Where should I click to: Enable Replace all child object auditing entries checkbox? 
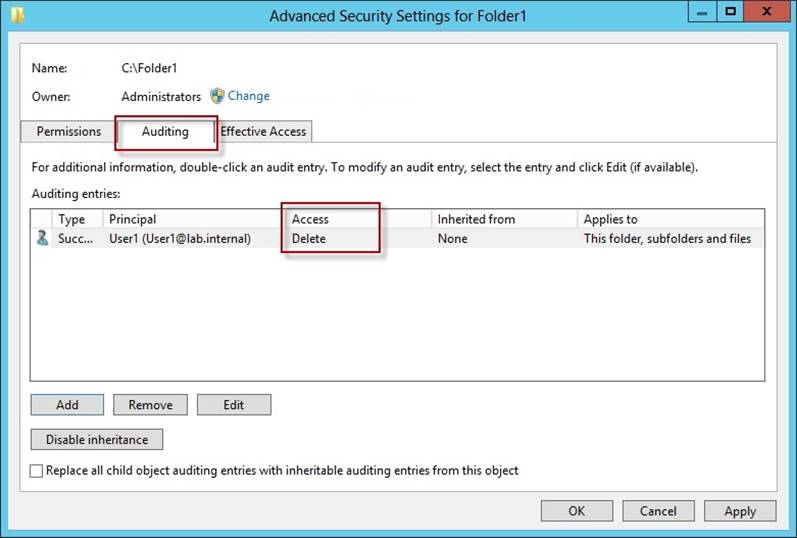[36, 471]
